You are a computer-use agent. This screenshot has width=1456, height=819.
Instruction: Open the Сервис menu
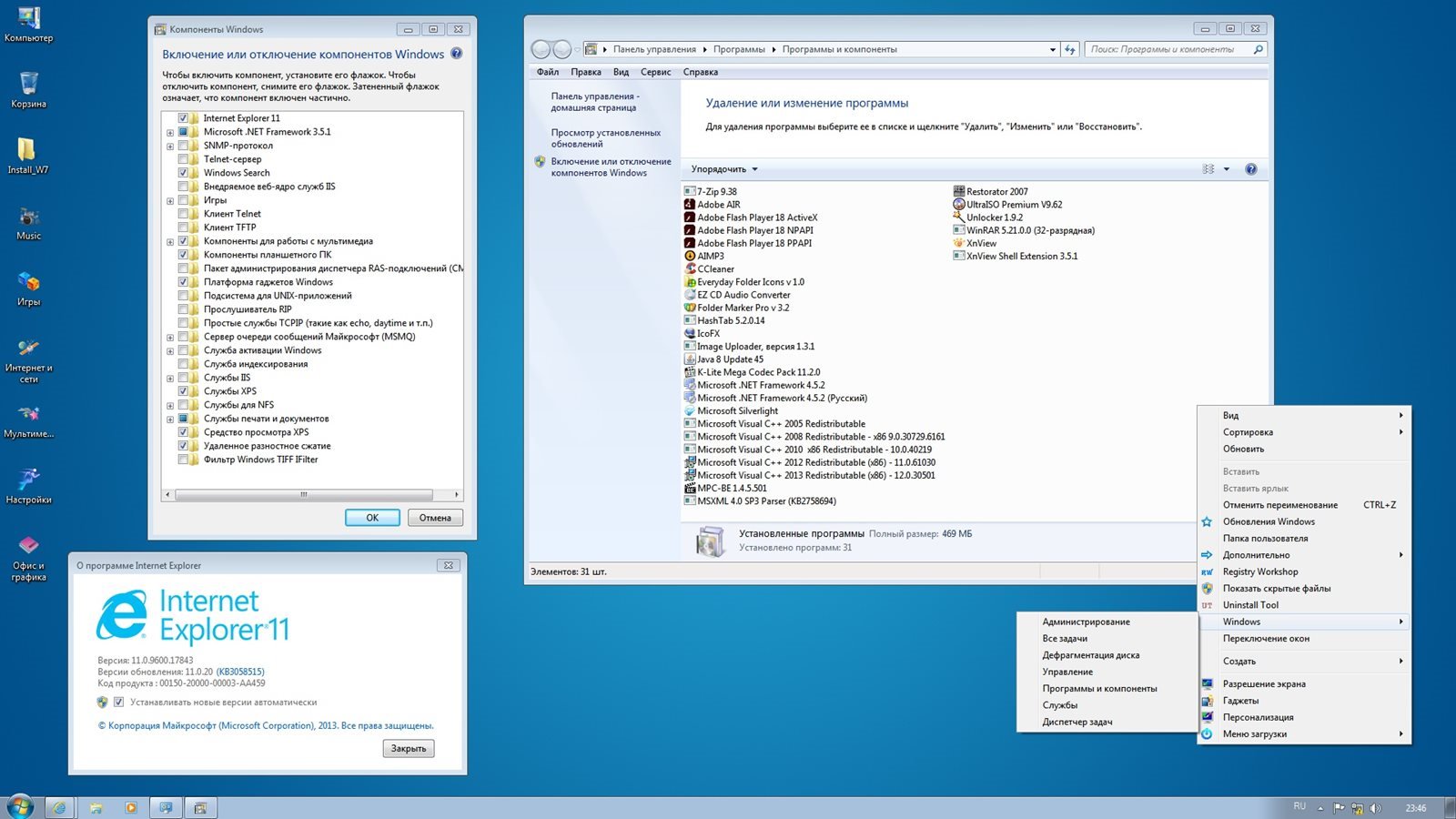pyautogui.click(x=655, y=72)
